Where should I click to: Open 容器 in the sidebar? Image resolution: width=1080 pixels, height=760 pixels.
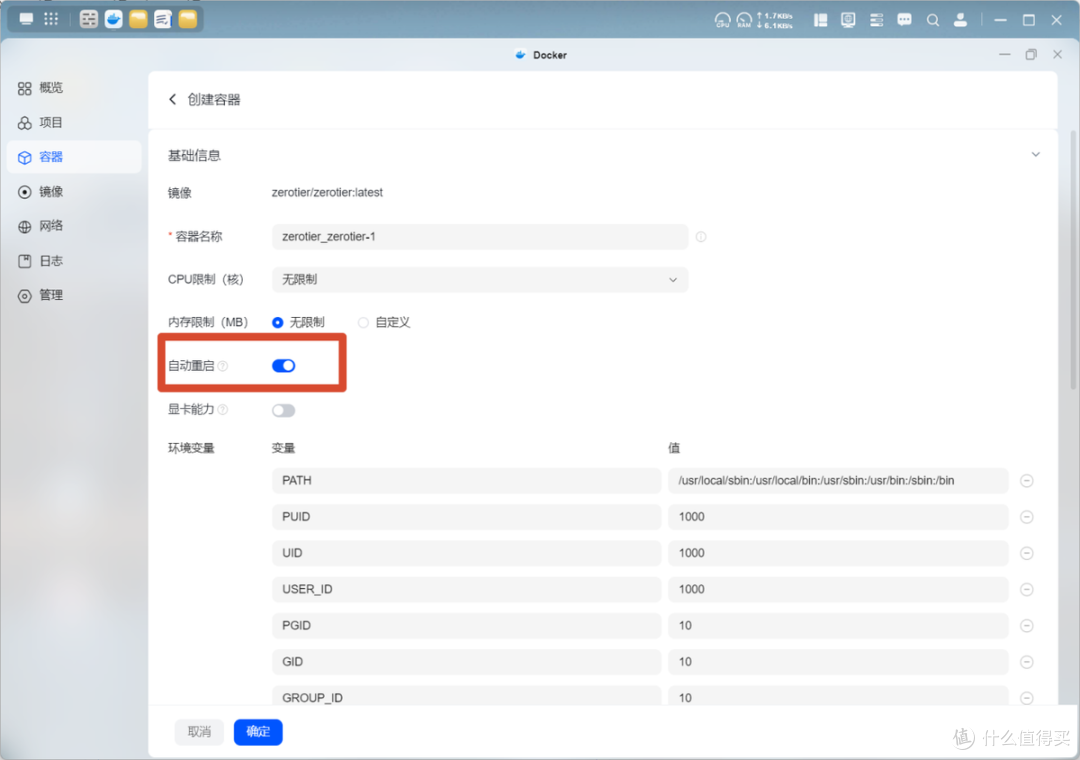click(74, 157)
